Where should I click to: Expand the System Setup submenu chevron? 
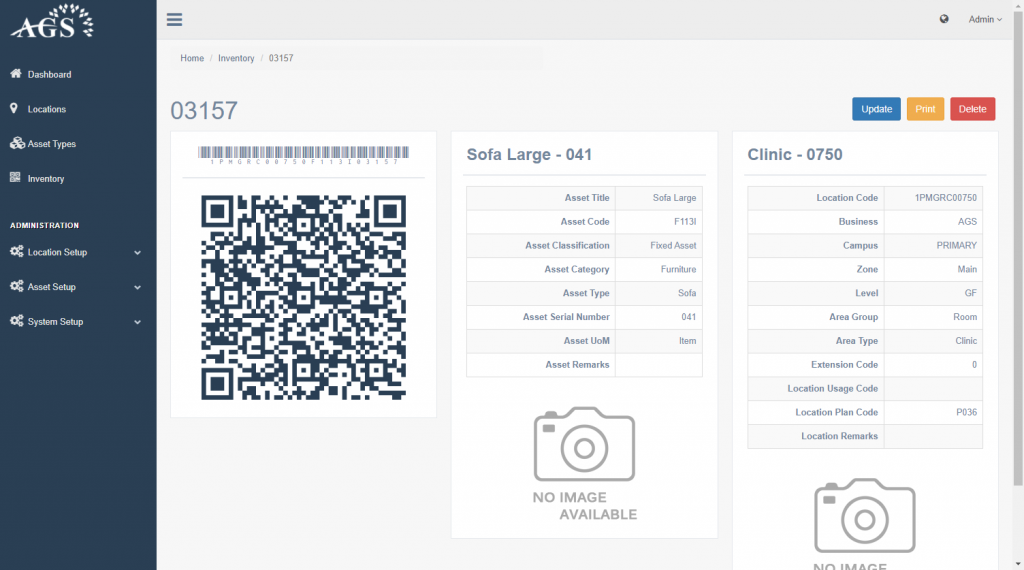pos(137,323)
